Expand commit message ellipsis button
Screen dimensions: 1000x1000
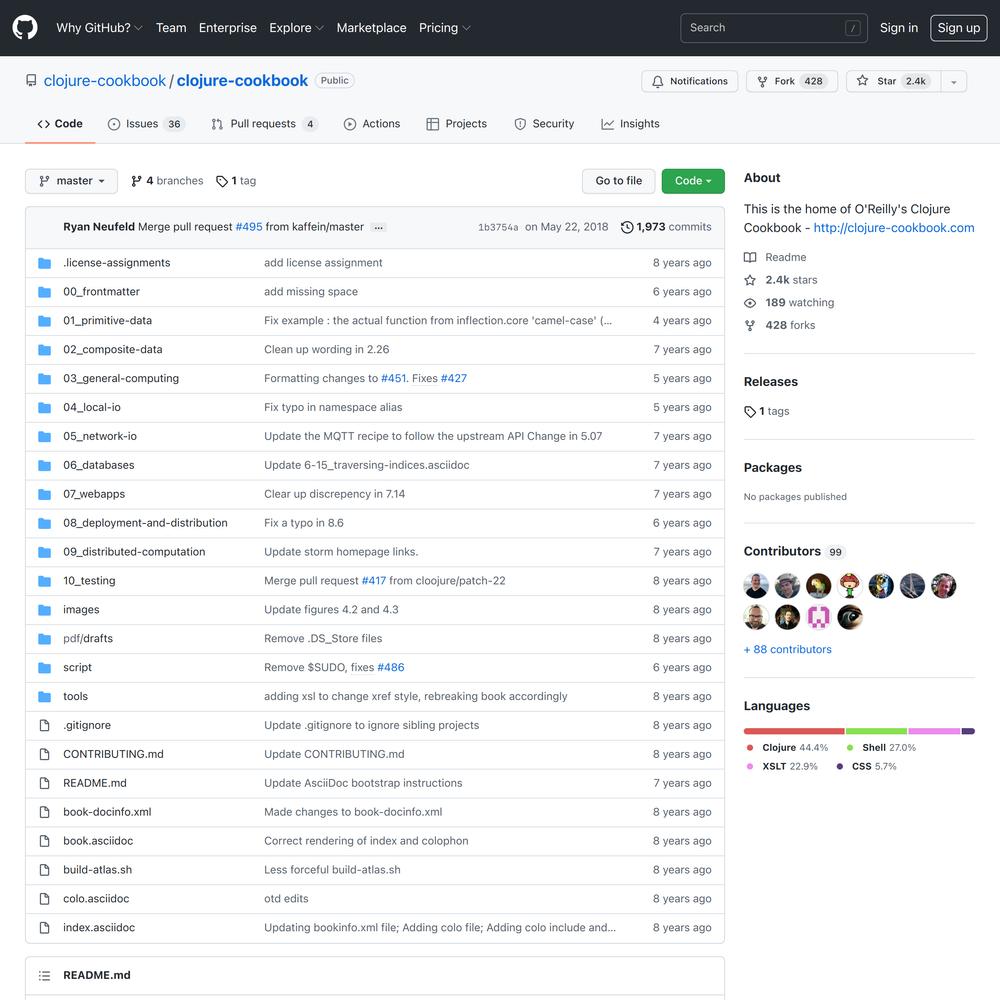[x=378, y=227]
